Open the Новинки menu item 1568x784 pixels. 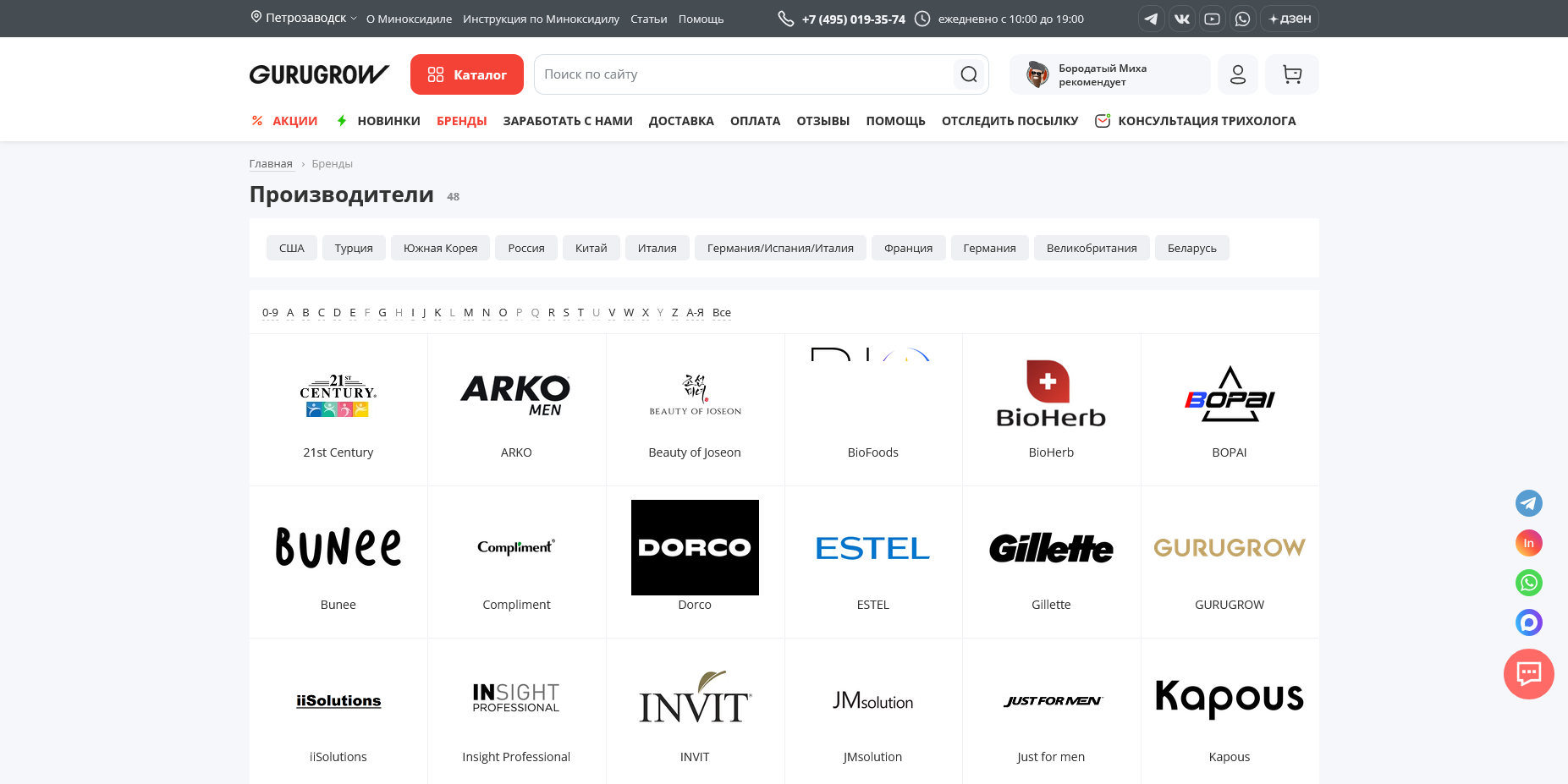(378, 121)
